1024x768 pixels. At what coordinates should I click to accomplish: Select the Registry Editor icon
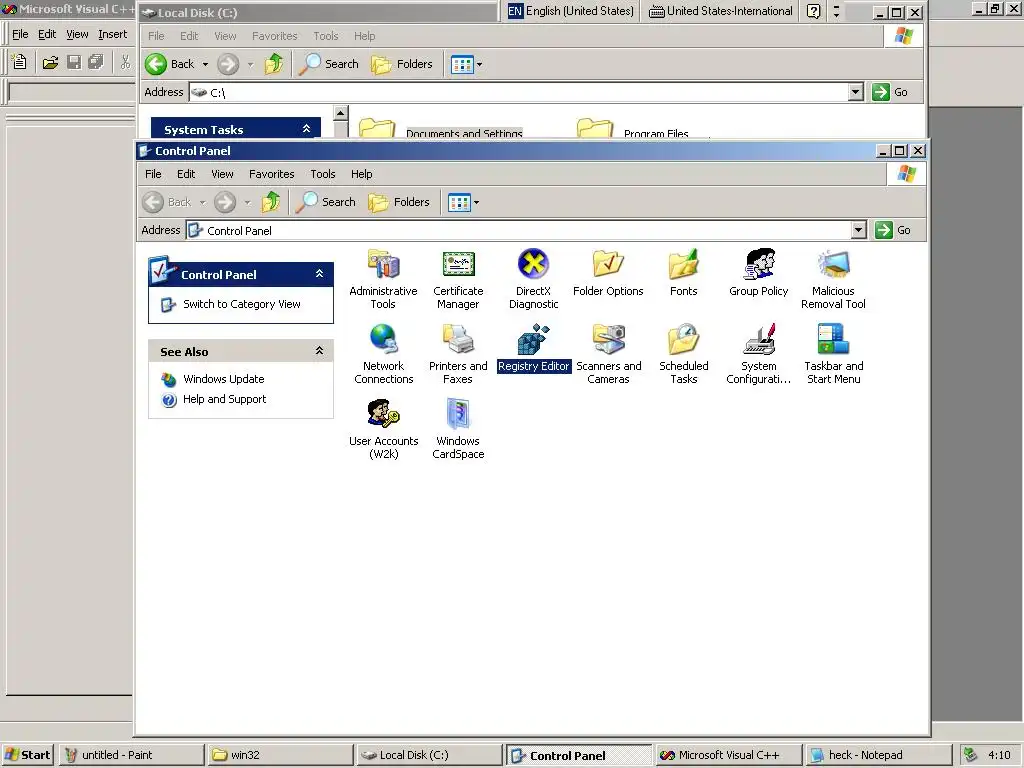534,340
